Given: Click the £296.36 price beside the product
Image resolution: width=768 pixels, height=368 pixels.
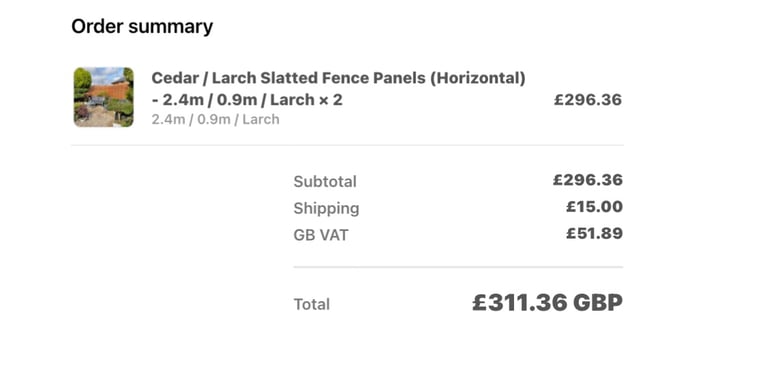Looking at the screenshot, I should click(x=588, y=100).
